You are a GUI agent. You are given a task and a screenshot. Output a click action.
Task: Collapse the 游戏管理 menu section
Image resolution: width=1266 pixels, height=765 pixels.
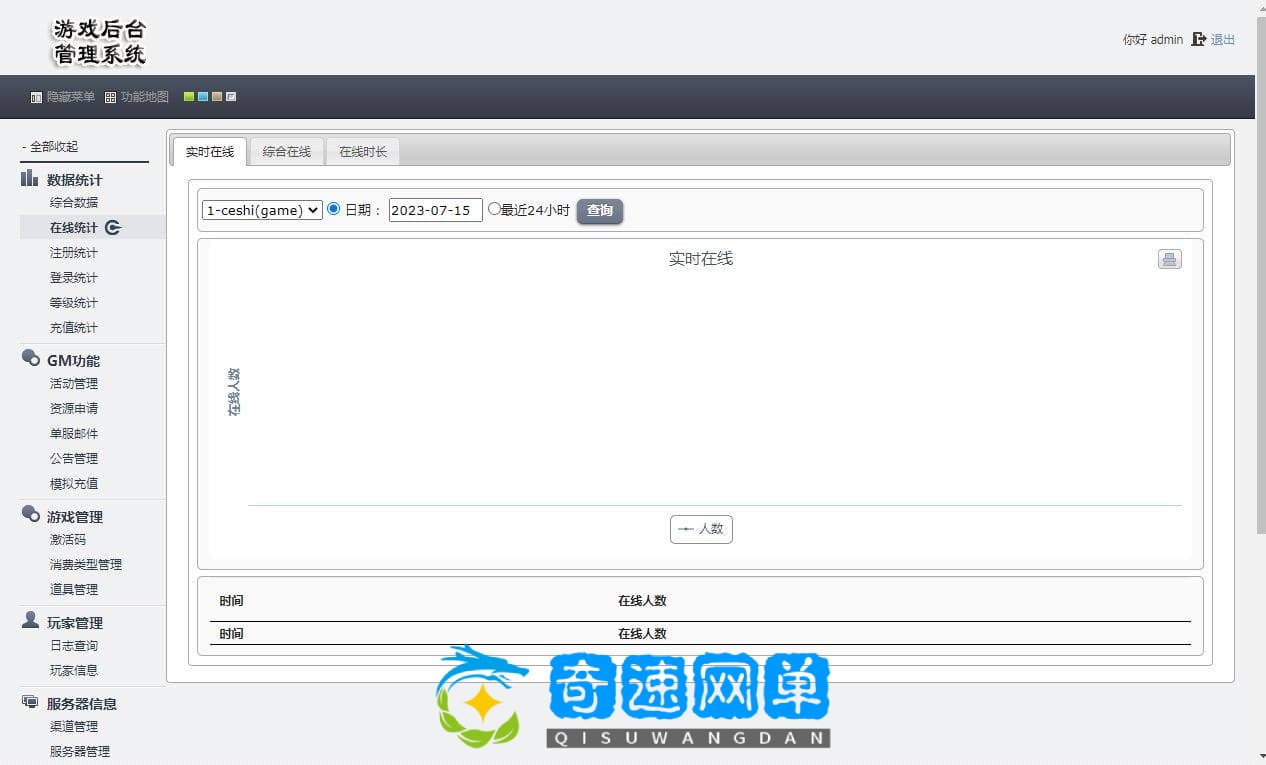[x=74, y=517]
